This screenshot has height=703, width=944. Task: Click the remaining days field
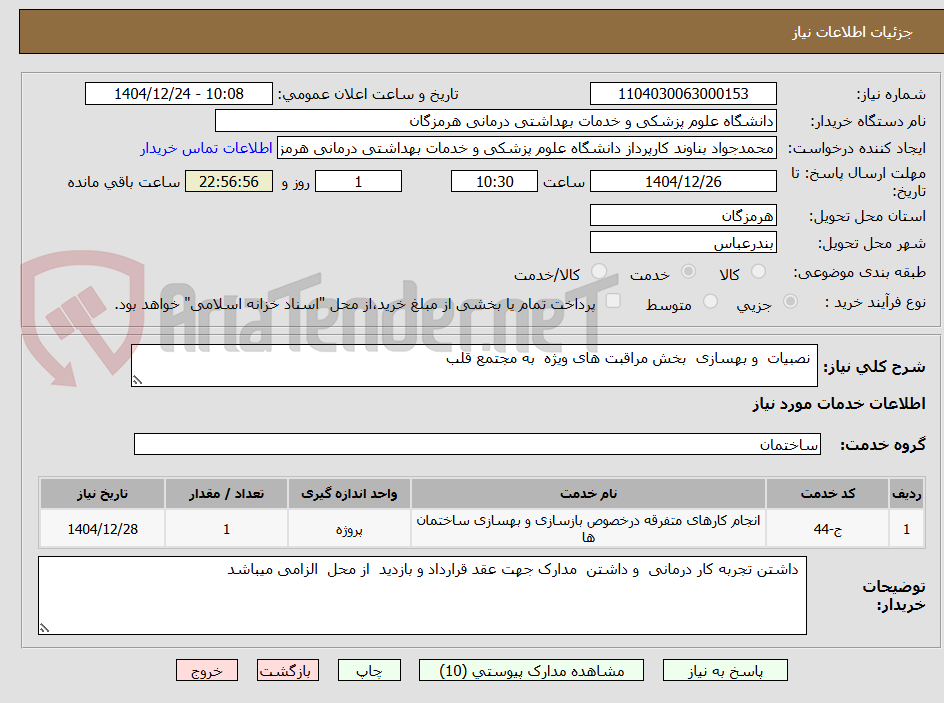(358, 181)
